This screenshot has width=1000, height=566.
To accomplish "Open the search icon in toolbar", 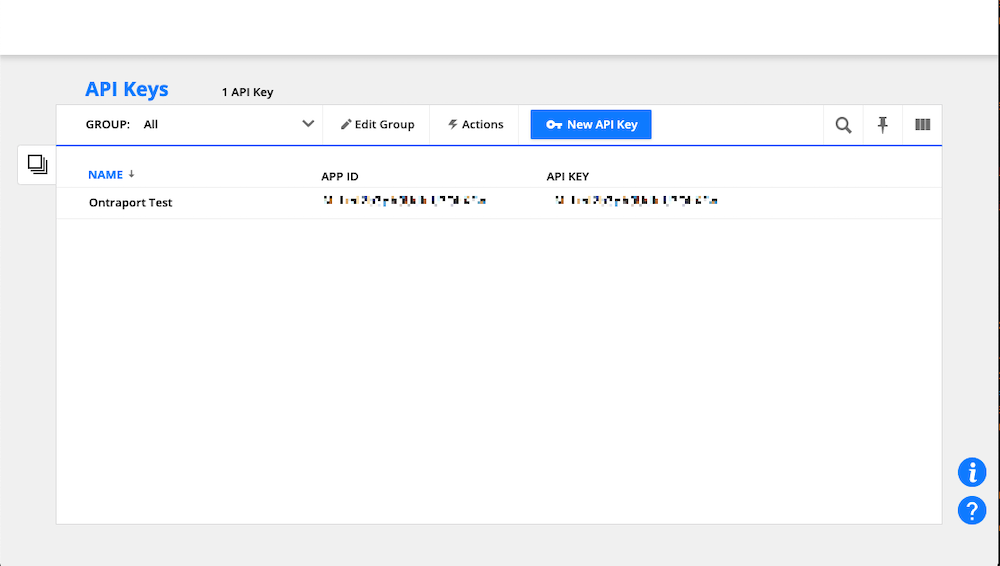I will [x=843, y=125].
